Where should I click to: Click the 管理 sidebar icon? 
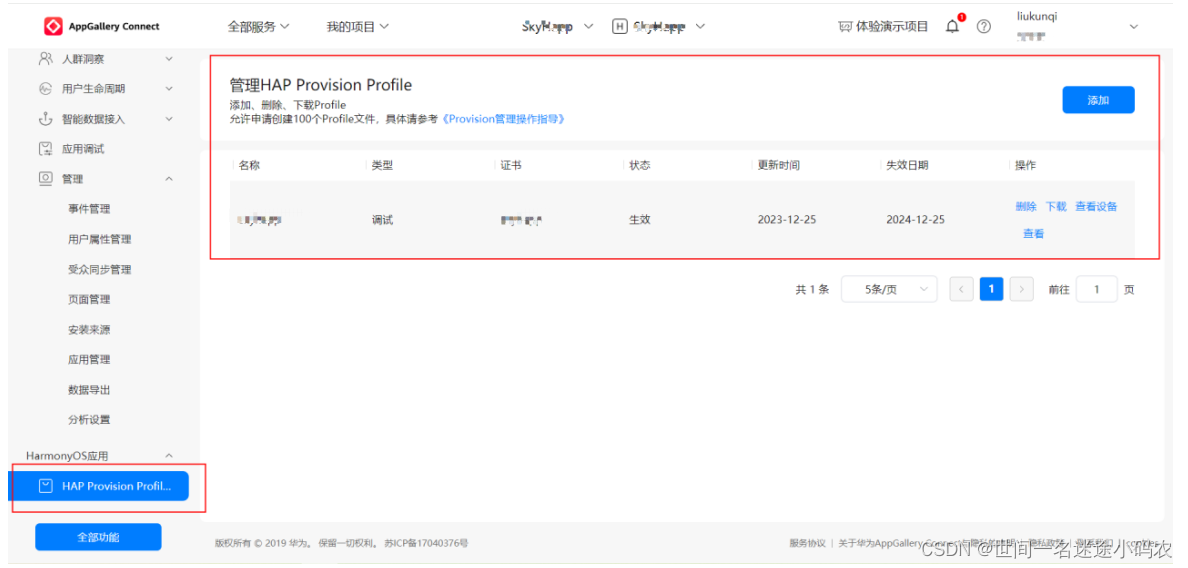pos(45,179)
